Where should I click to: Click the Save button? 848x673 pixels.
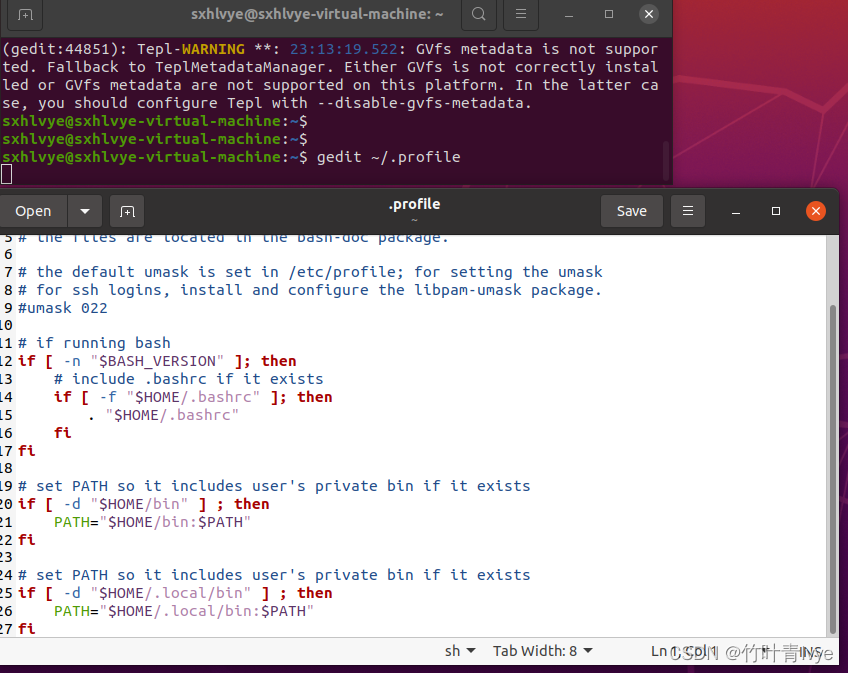631,211
